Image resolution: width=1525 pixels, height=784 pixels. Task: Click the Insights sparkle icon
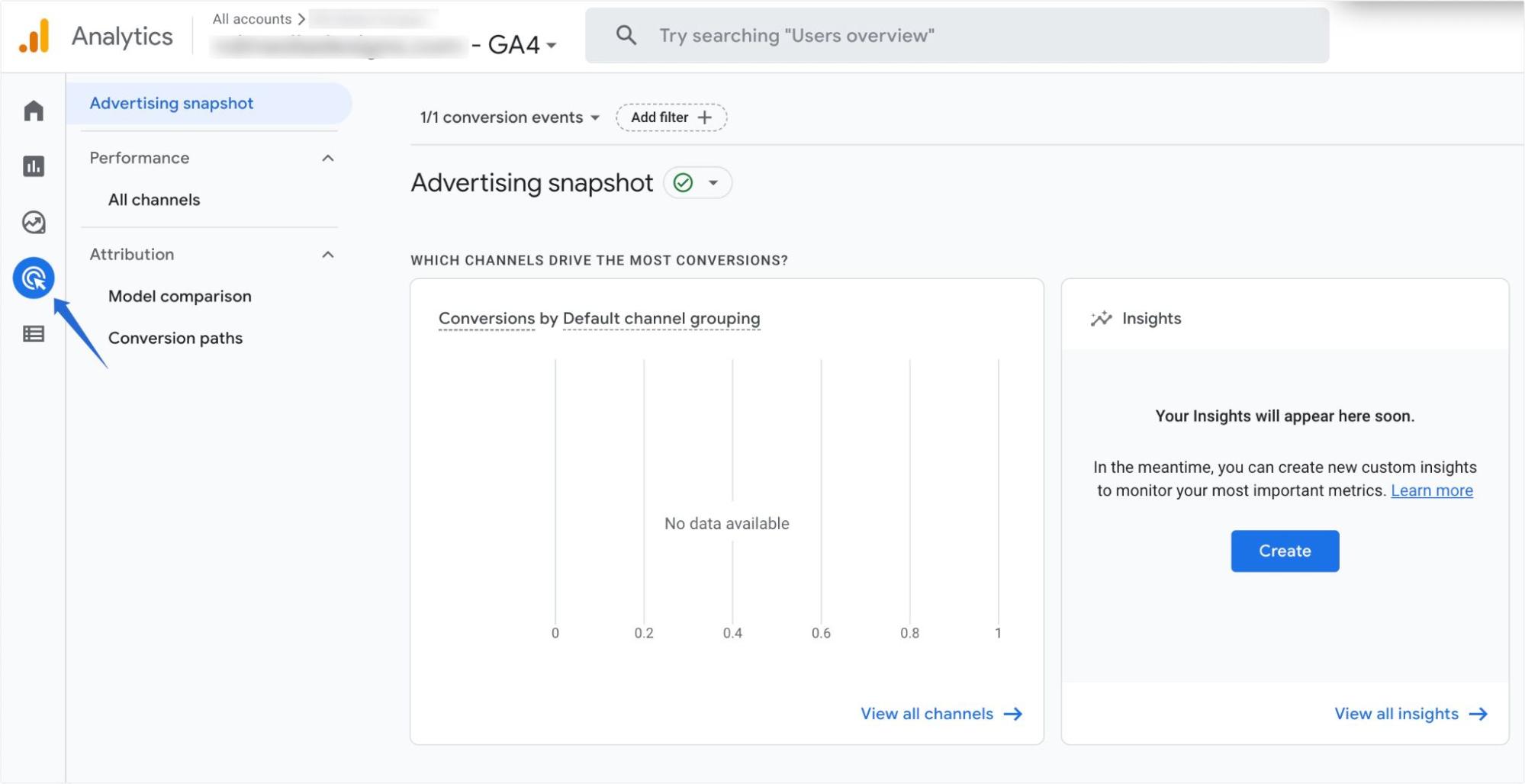[x=1101, y=319]
